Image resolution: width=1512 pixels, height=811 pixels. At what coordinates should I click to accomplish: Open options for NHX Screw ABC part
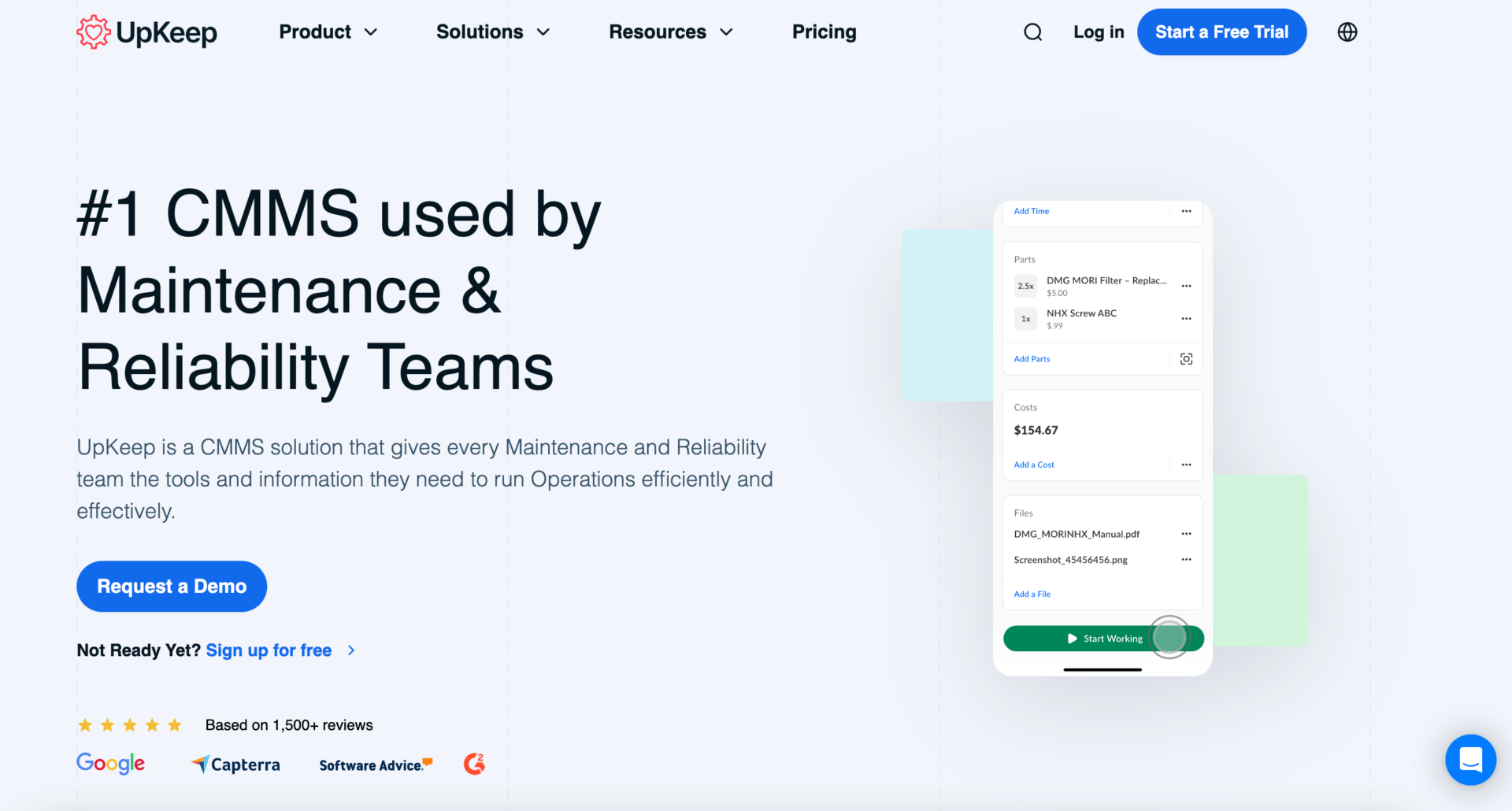[x=1186, y=319]
